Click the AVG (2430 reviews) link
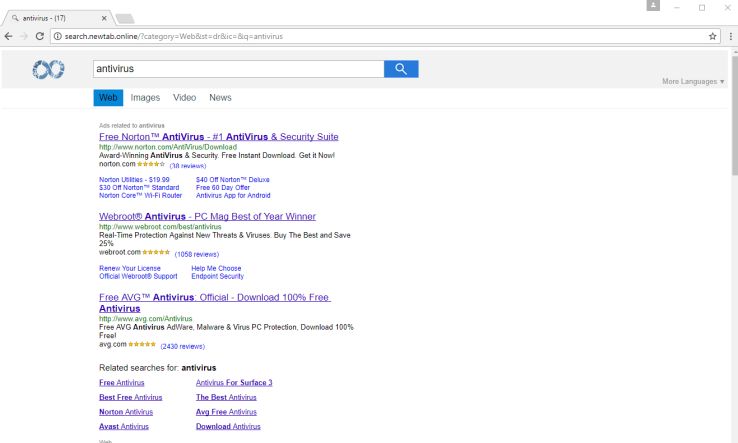The height and width of the screenshot is (443, 738). click(183, 346)
